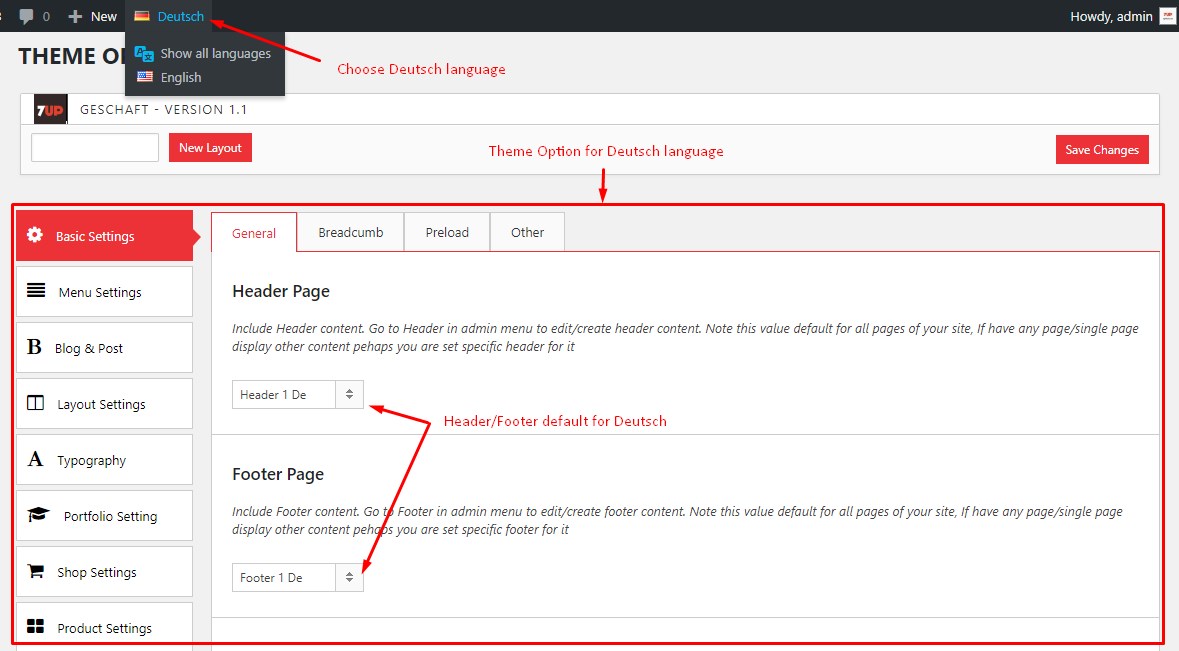Click the Product Settings grid icon

click(36, 627)
